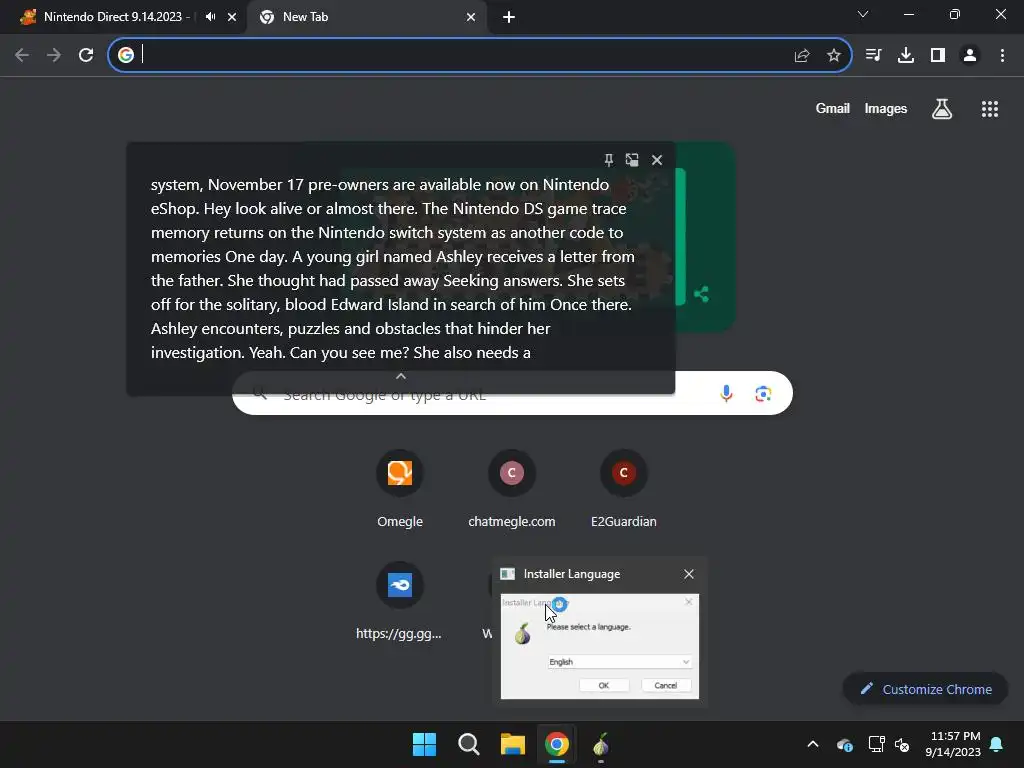Open the Omegle shortcut
The width and height of the screenshot is (1024, 768).
400,488
